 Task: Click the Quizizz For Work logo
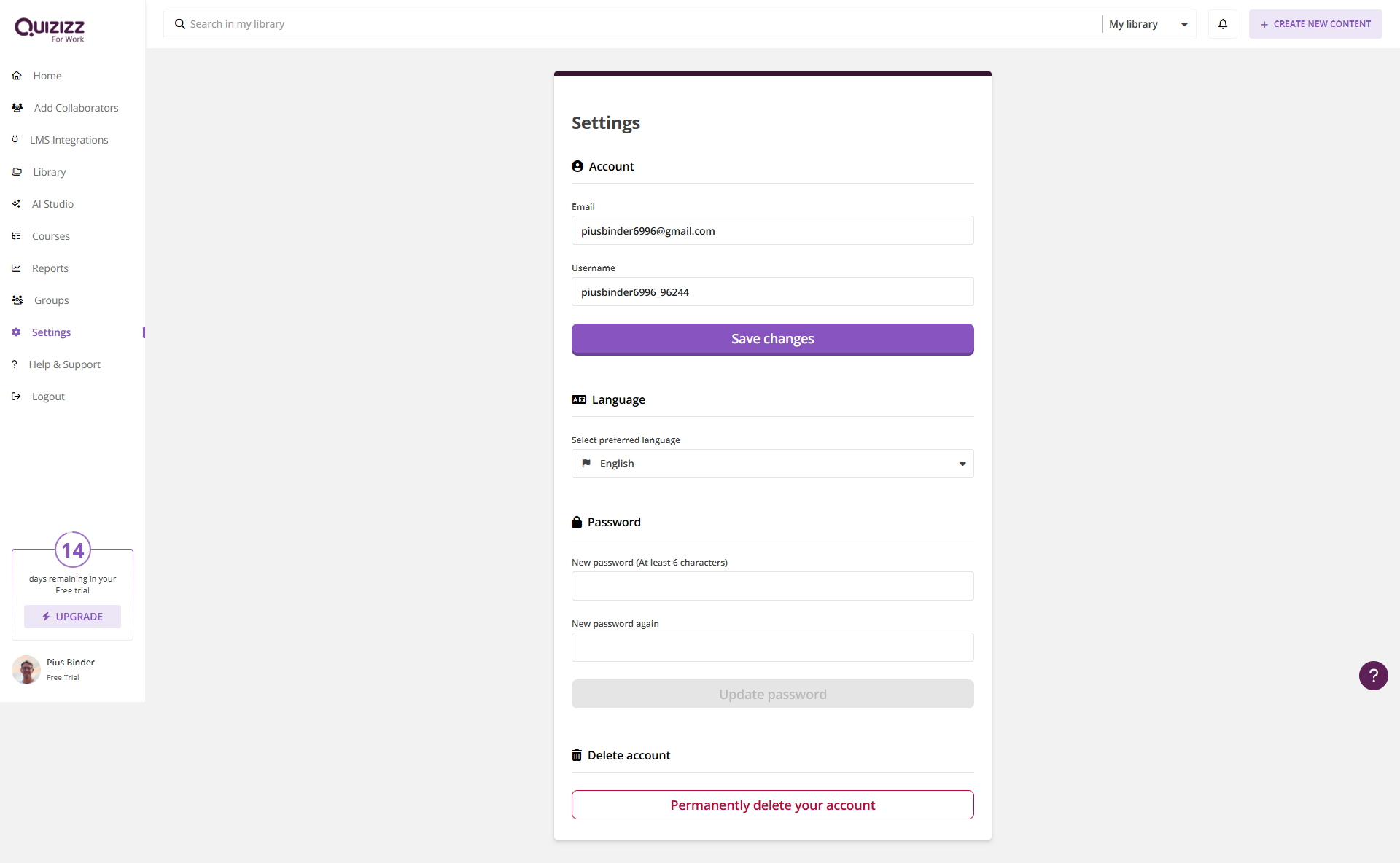(50, 30)
